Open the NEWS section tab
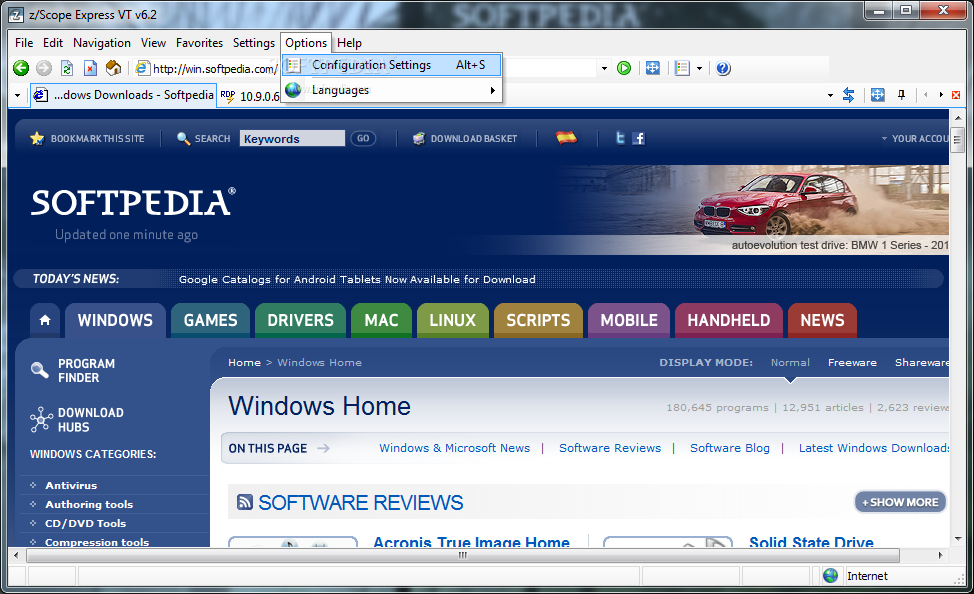974x594 pixels. [x=822, y=320]
